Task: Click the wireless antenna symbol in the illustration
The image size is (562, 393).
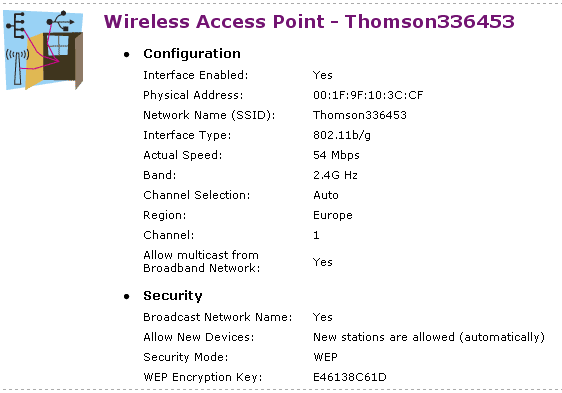Action: click(x=17, y=67)
